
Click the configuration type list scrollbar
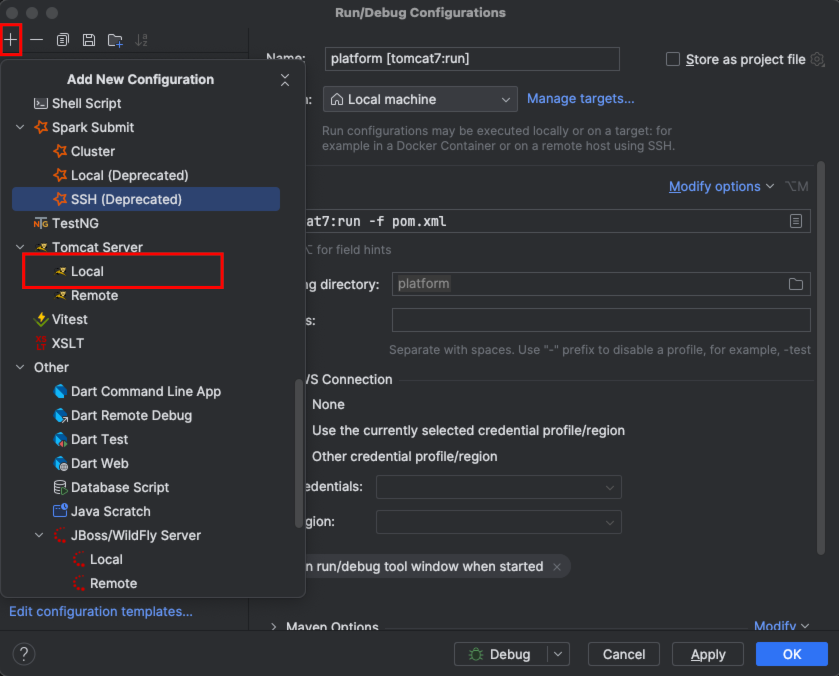tap(299, 453)
